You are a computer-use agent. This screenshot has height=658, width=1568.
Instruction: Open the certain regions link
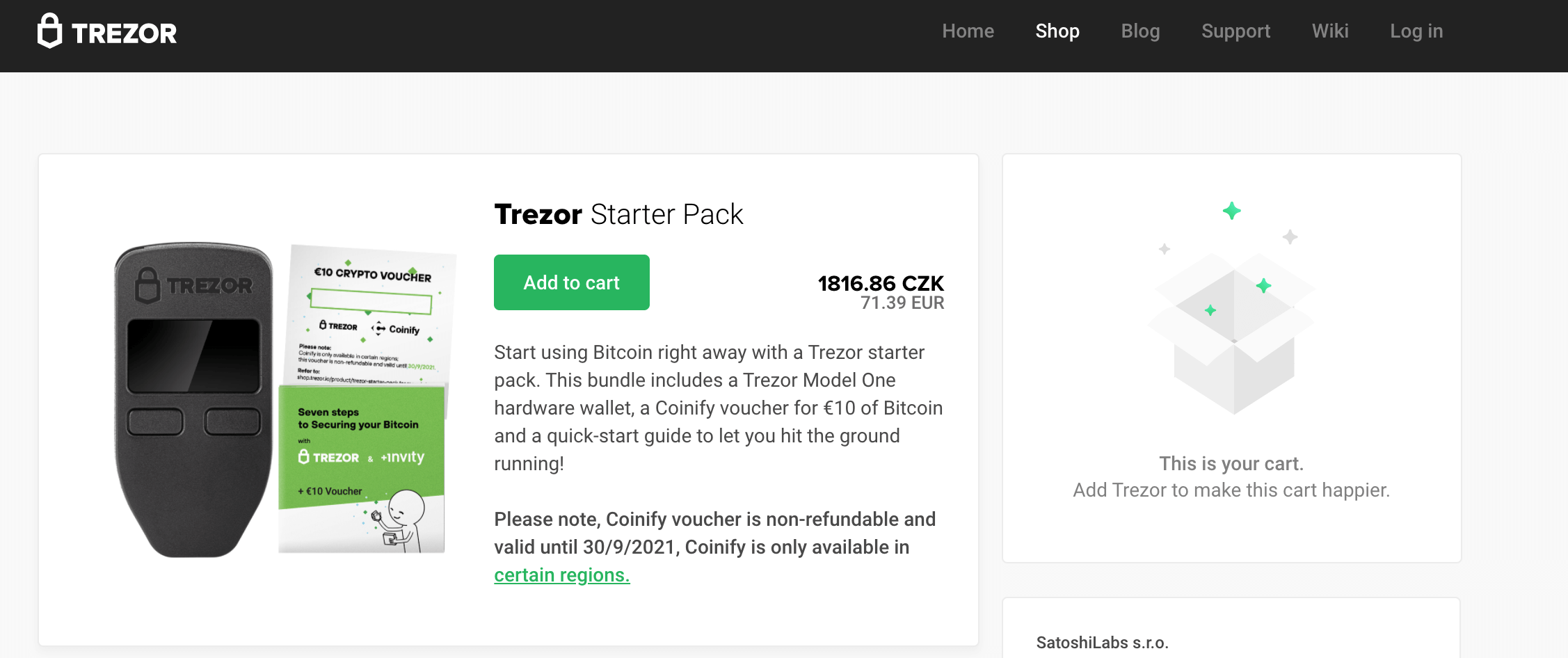coord(561,575)
